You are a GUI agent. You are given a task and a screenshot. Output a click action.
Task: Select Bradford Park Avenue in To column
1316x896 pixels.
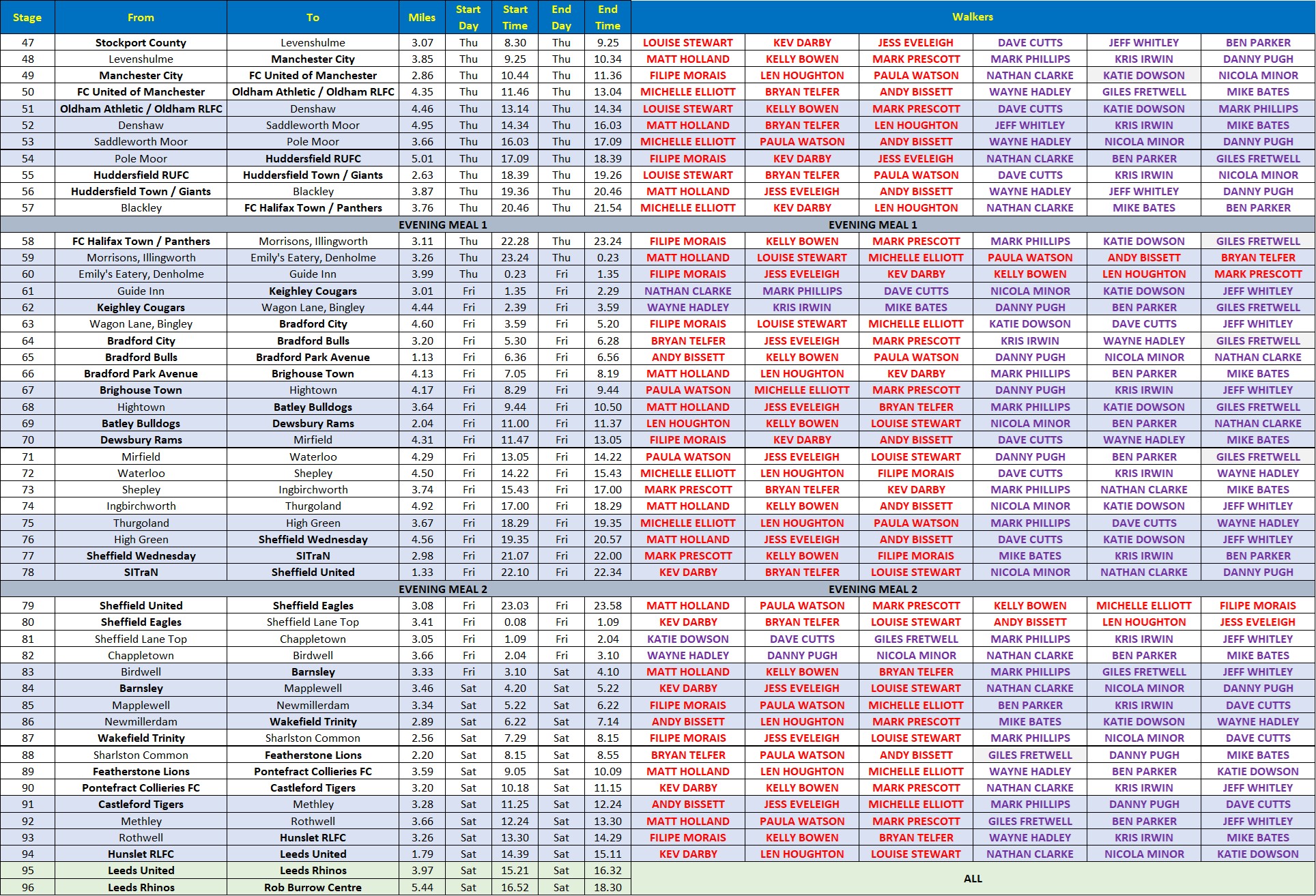click(313, 357)
